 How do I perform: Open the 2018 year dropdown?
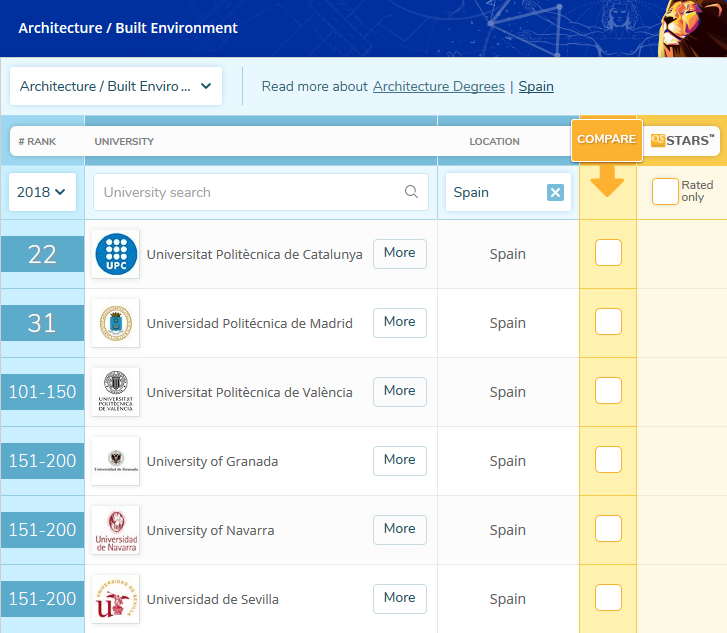[42, 192]
